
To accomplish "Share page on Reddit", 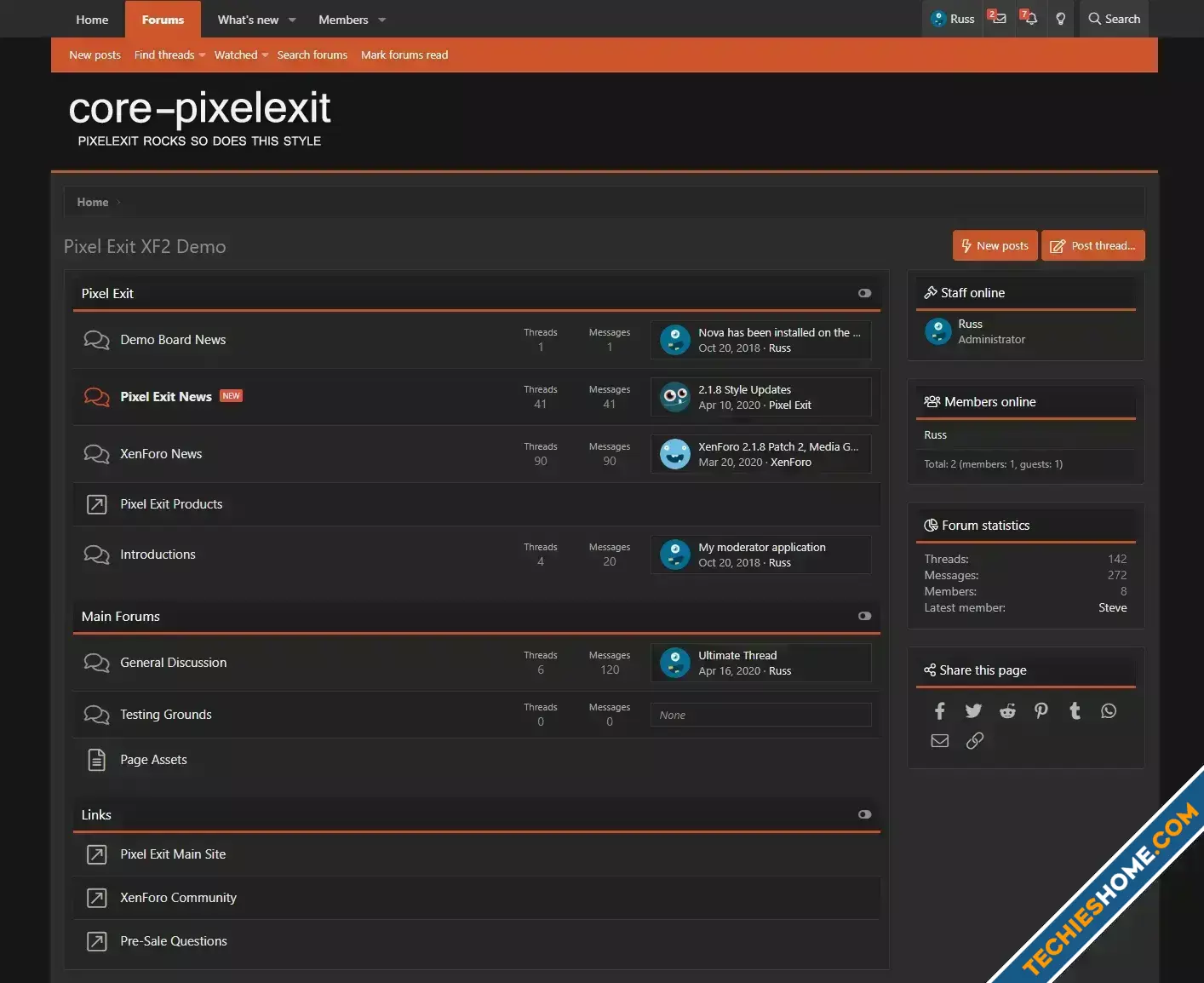I will click(1007, 711).
